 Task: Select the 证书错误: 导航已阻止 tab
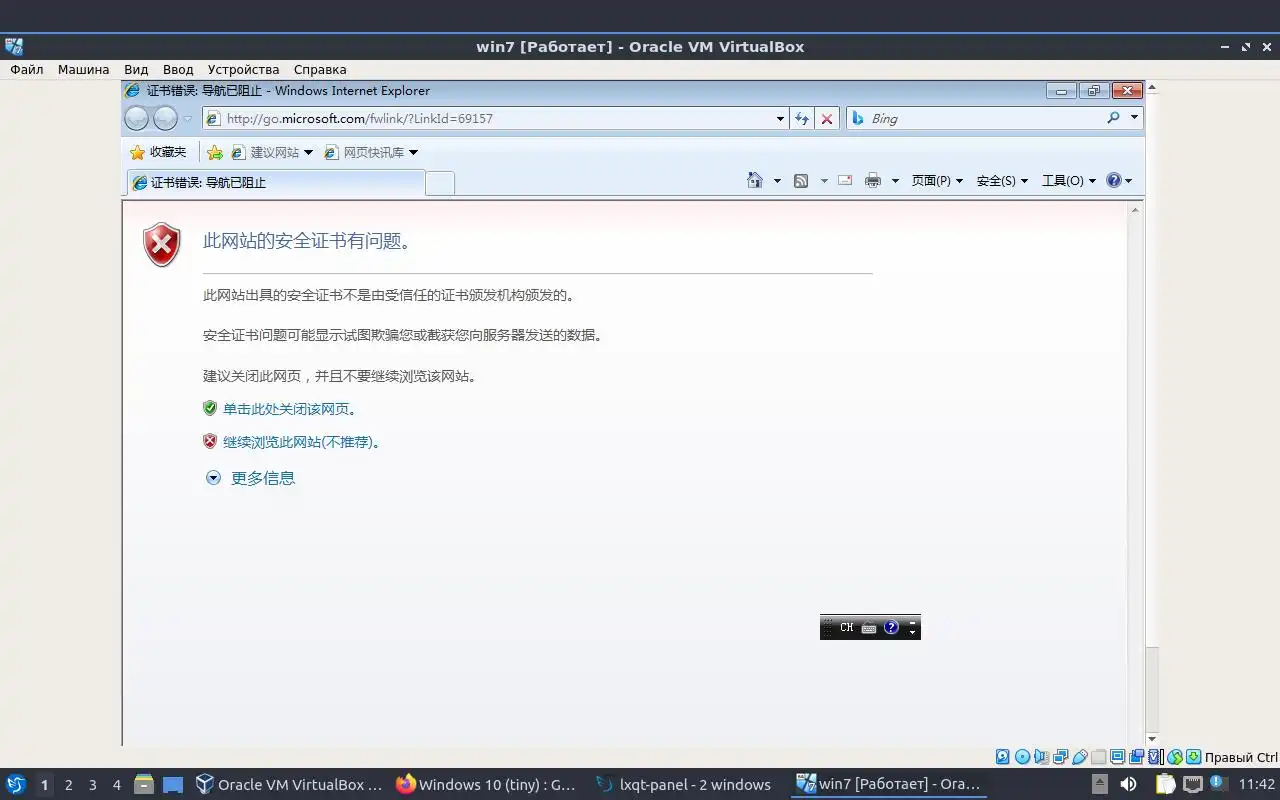(x=276, y=182)
